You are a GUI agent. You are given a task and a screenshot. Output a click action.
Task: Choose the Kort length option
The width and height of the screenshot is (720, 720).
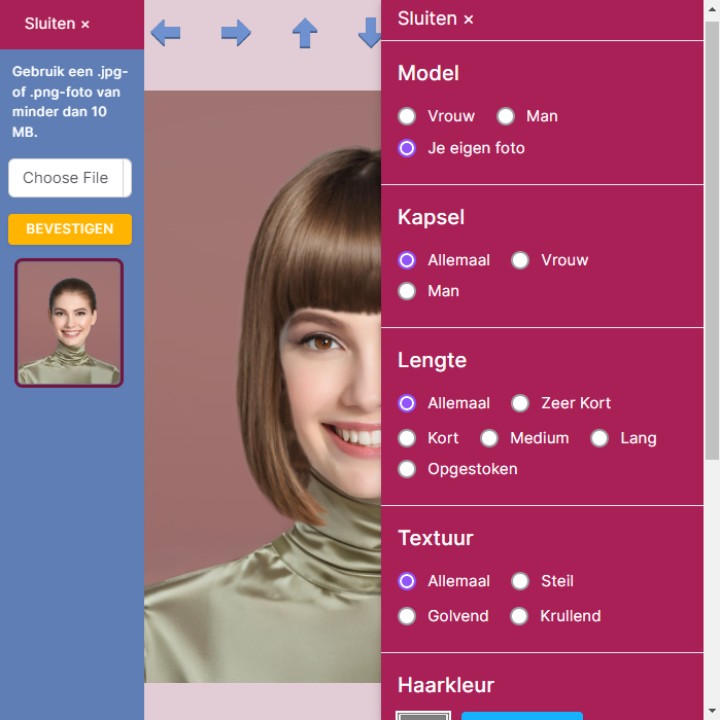pos(407,438)
